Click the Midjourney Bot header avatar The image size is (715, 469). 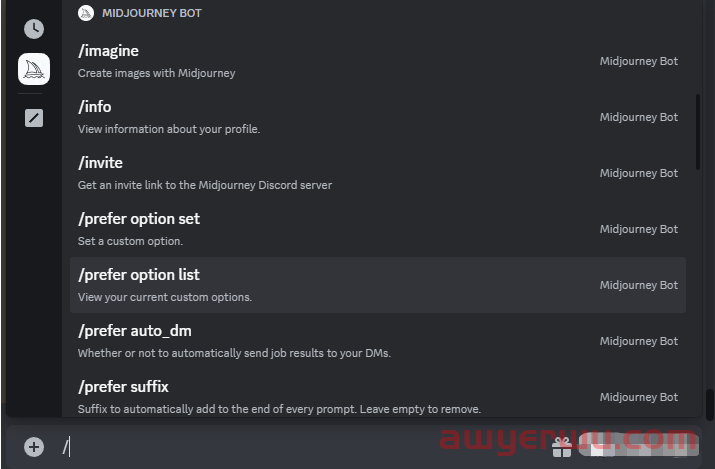click(86, 13)
